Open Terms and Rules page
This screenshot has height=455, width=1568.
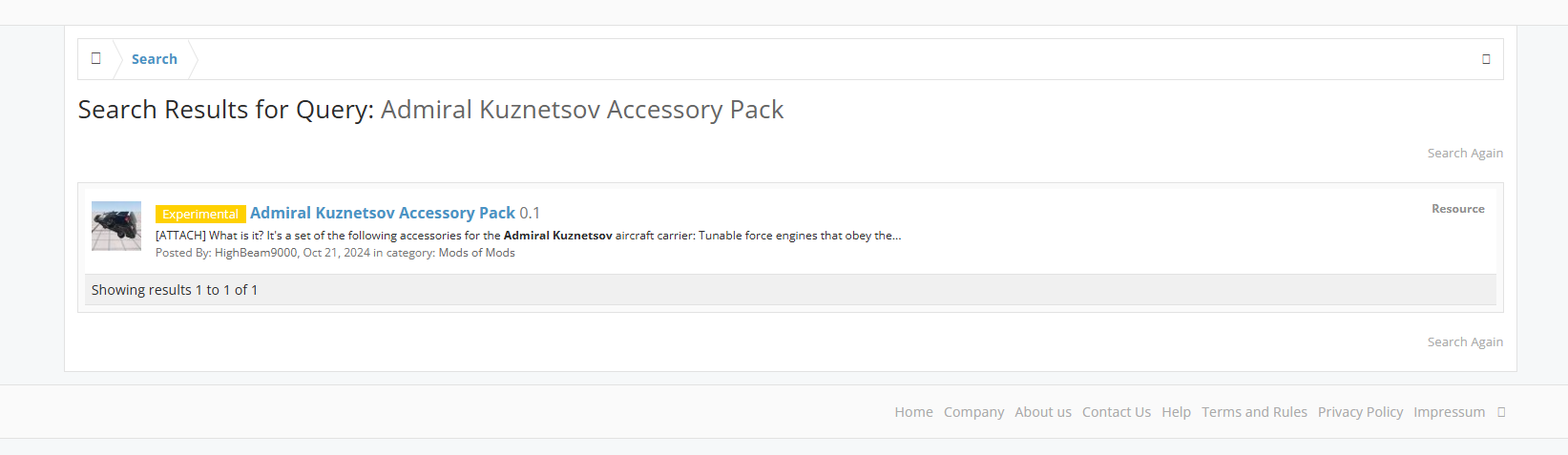(x=1254, y=412)
